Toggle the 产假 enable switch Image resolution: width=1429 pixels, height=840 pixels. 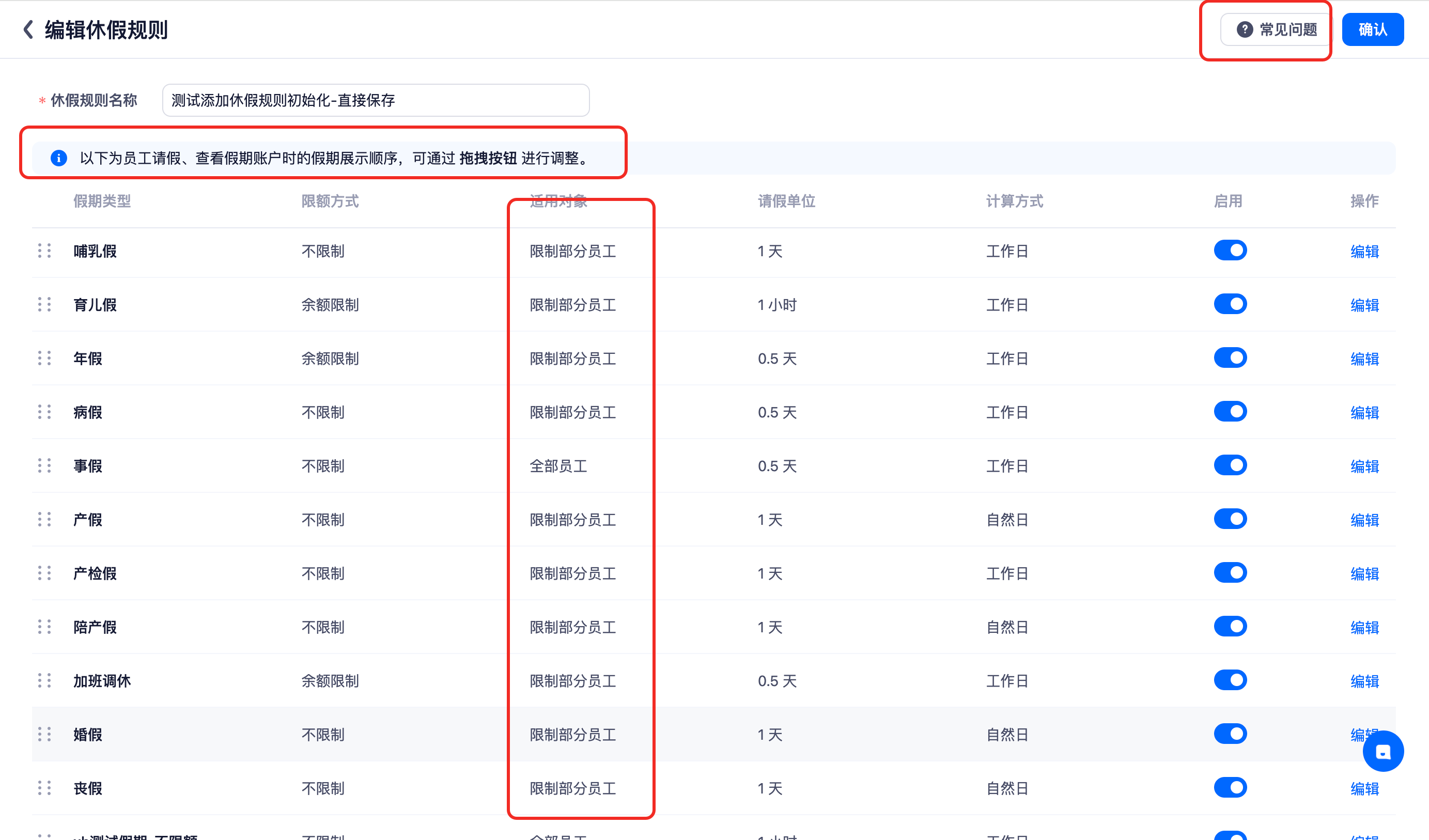coord(1230,519)
